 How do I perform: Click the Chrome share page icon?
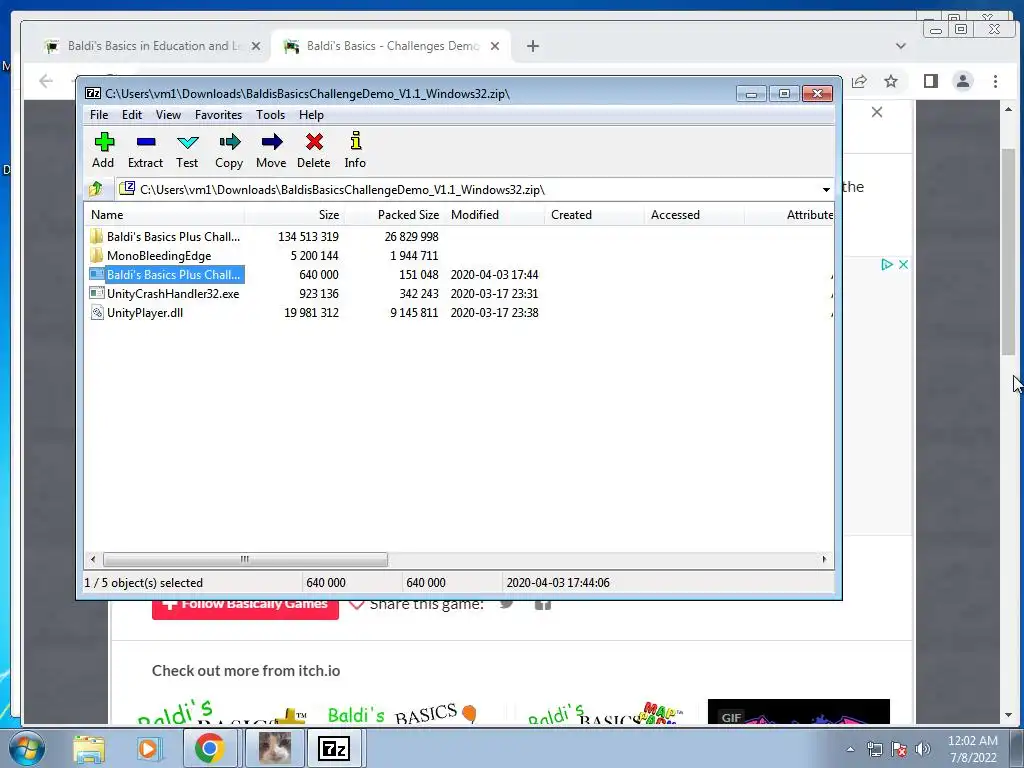859,81
